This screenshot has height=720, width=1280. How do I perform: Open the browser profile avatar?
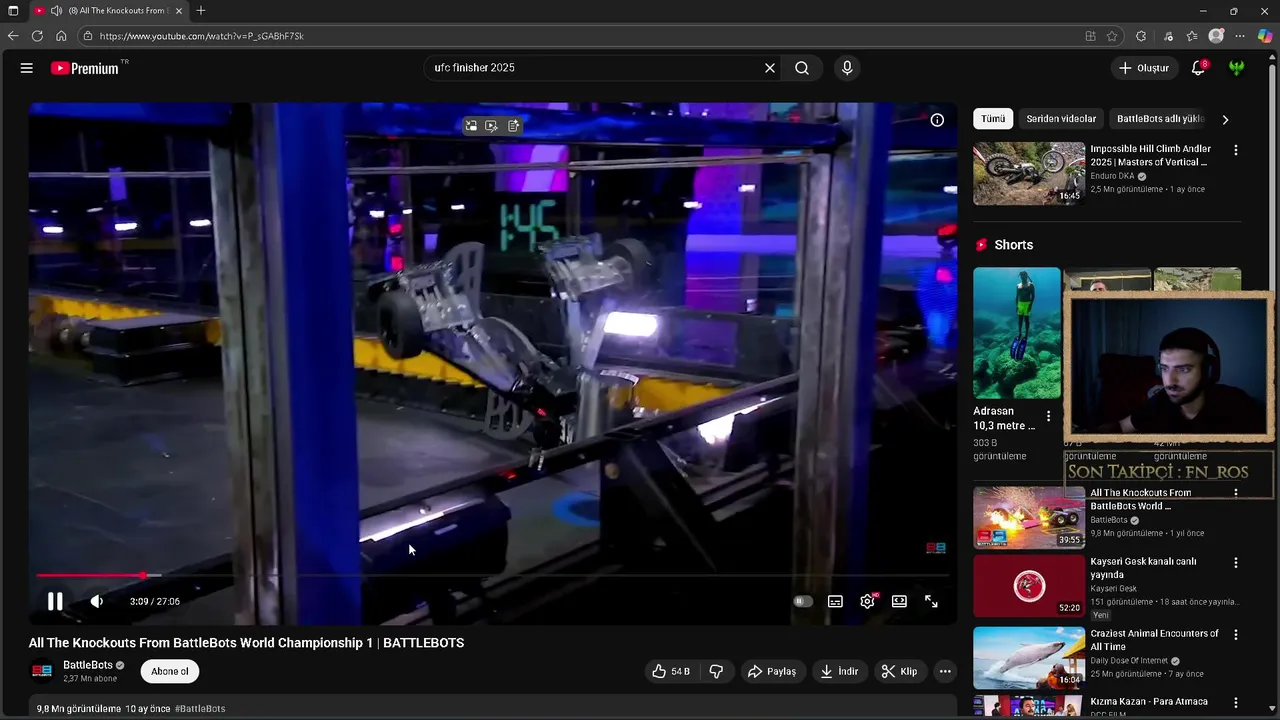[x=1216, y=36]
